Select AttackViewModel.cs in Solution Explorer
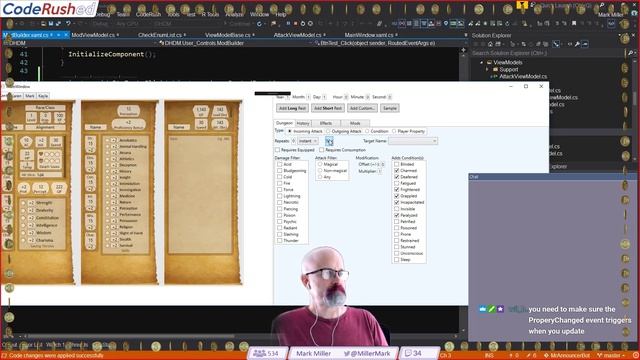The width and height of the screenshot is (640, 360). [x=523, y=76]
